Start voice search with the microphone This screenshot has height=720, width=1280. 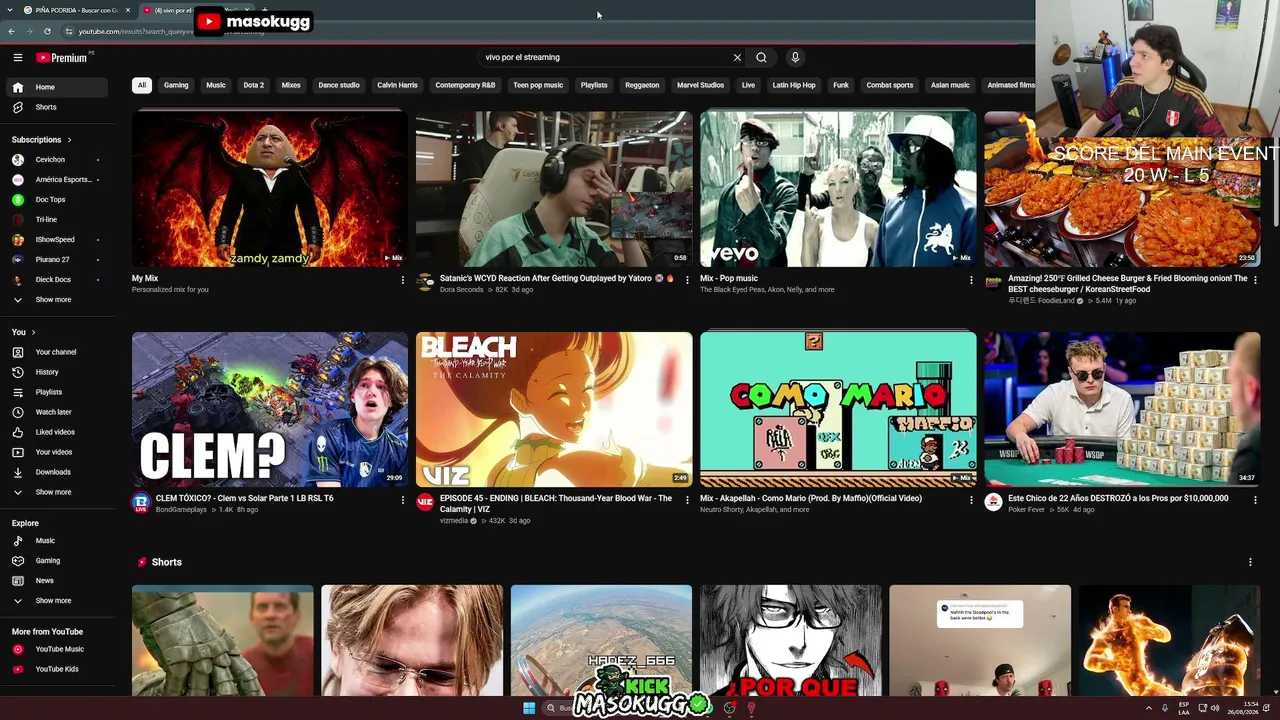click(x=795, y=57)
